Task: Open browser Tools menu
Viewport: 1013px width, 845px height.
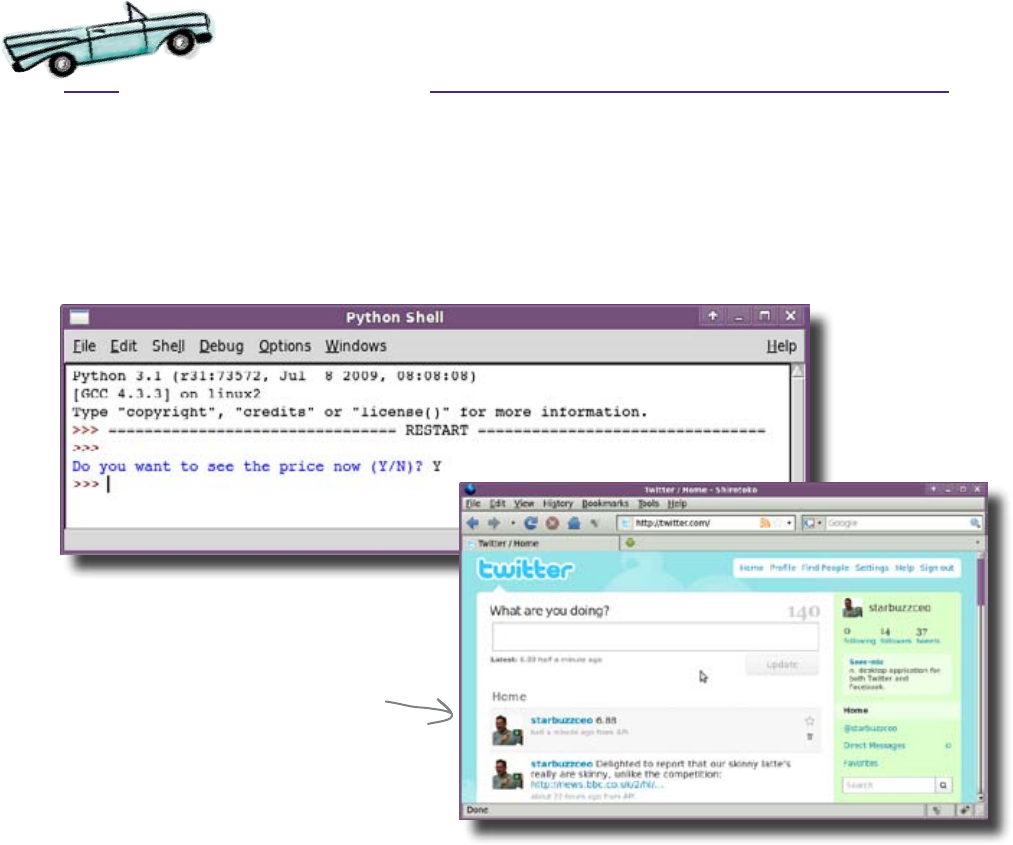Action: click(649, 503)
